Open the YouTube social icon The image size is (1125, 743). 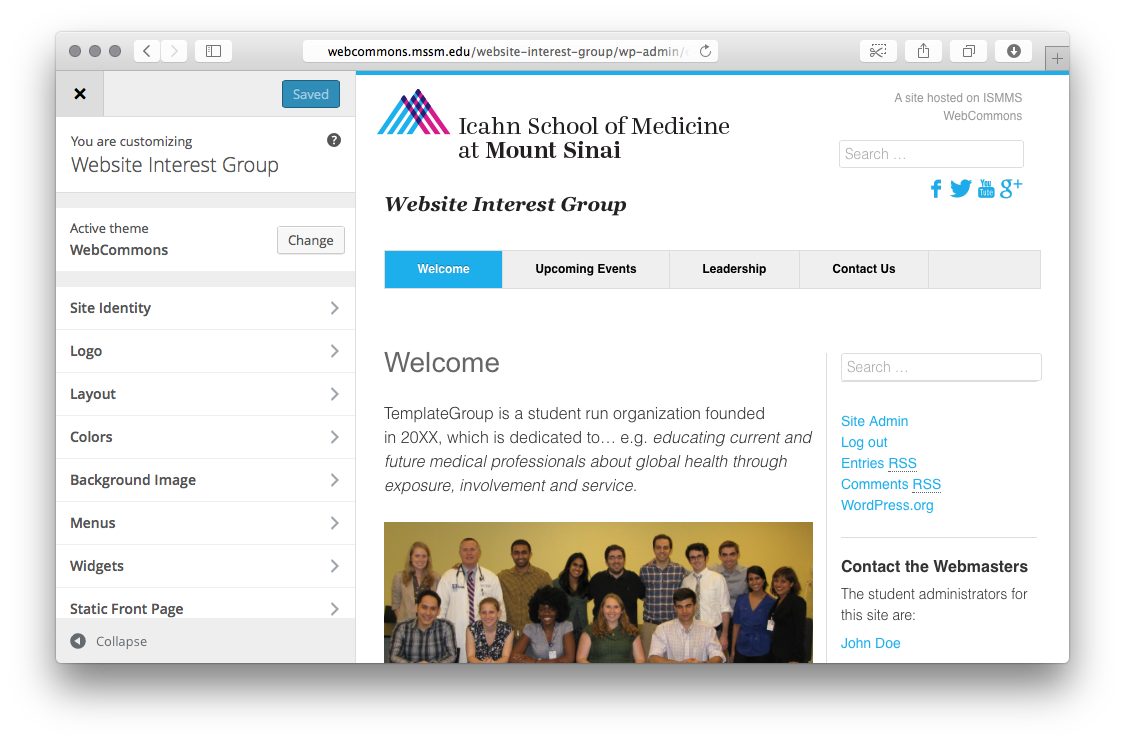pos(987,189)
